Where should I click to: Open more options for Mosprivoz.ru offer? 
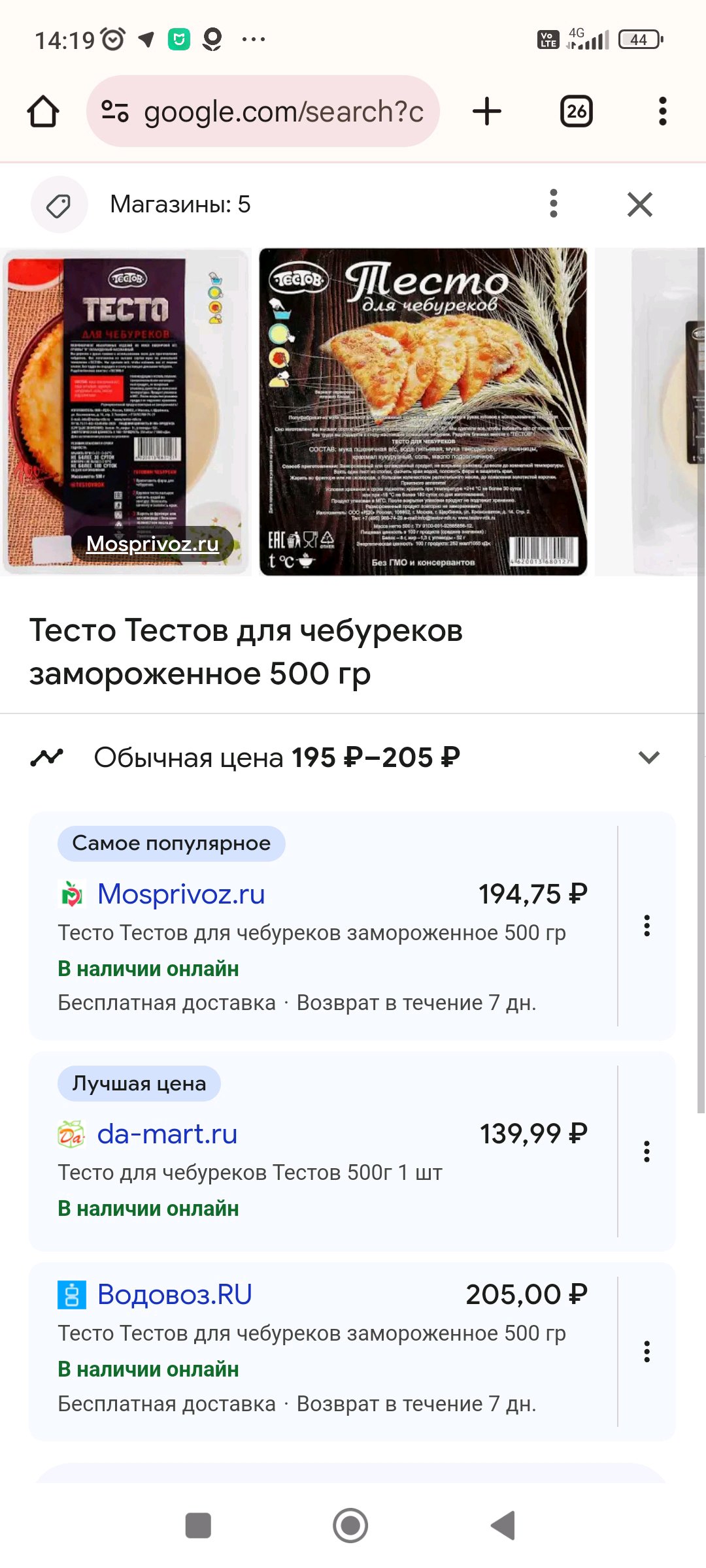click(x=647, y=926)
